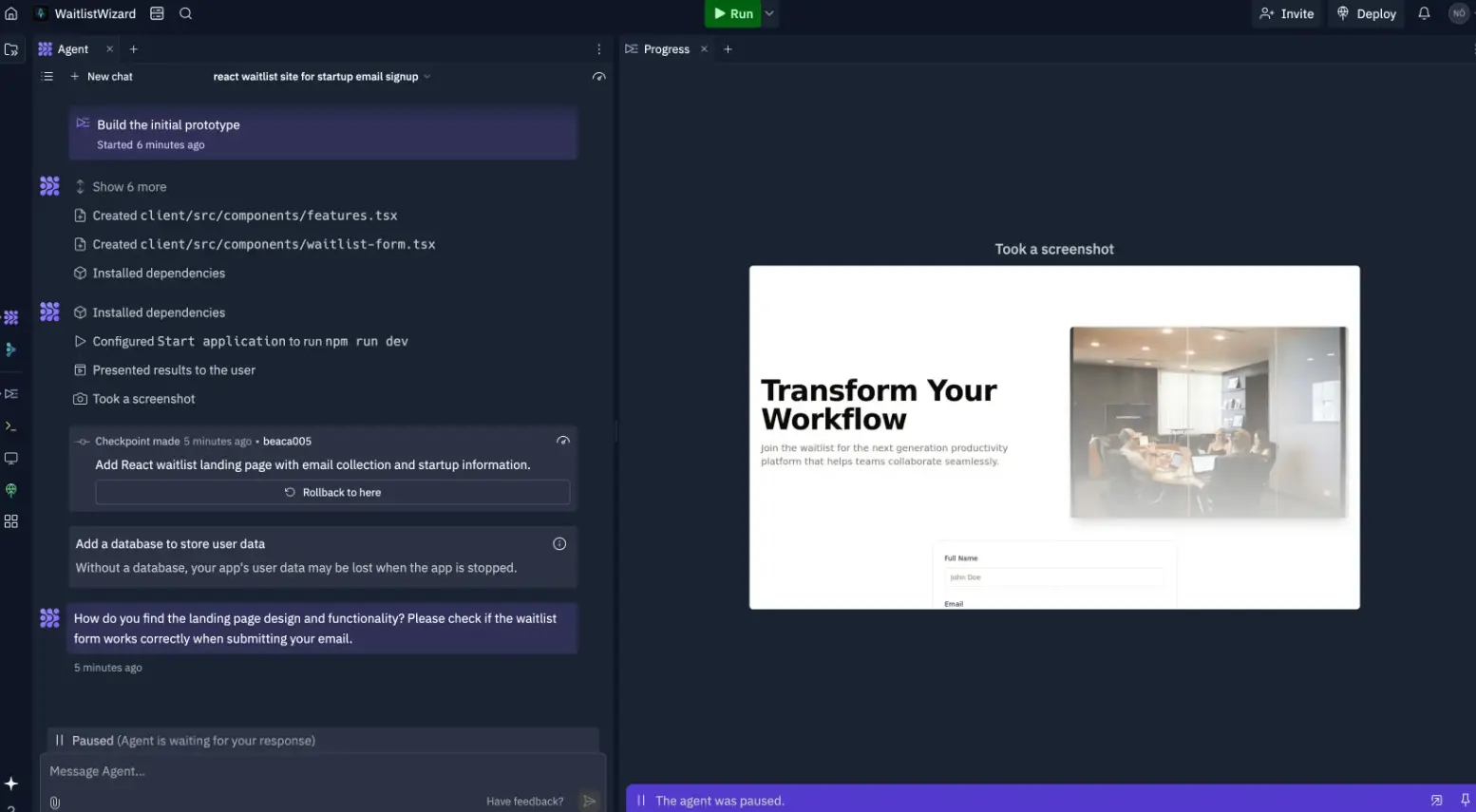Deploy the WaitlistWizard app
Screen dimensions: 1476x812
(1367, 13)
